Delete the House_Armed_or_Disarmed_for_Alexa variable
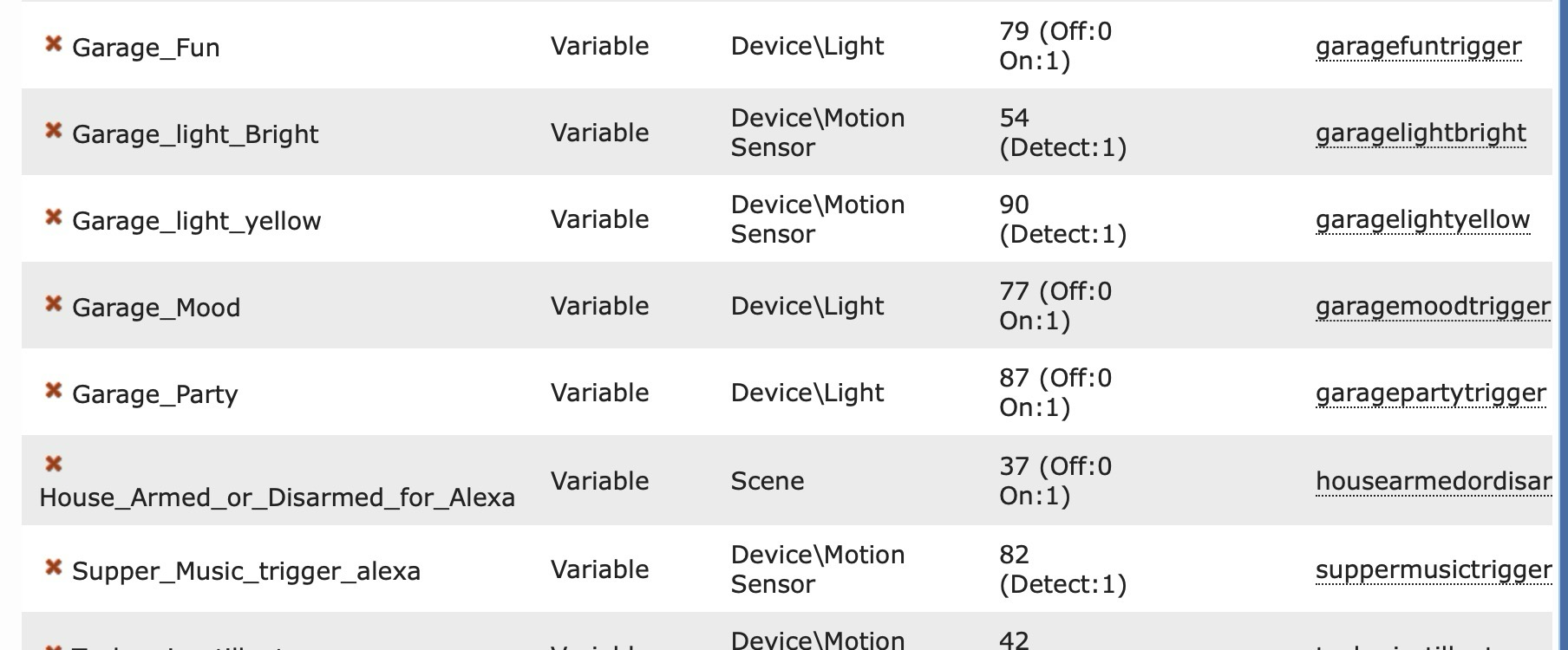This screenshot has height=650, width=1568. pyautogui.click(x=56, y=461)
